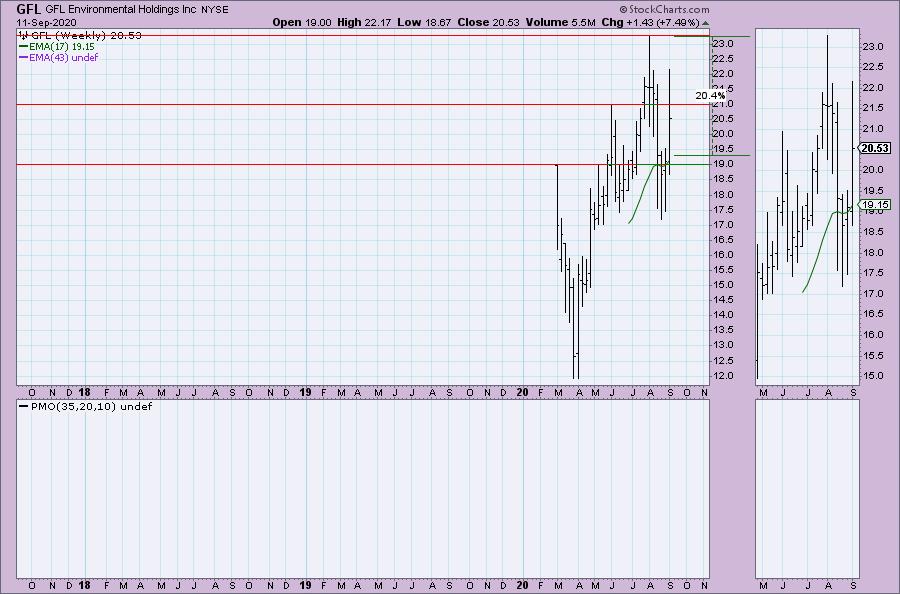Screen dimensions: 900x594
Task: Click the EMA(17) 19.15 legend text
Action: pyautogui.click(x=62, y=46)
